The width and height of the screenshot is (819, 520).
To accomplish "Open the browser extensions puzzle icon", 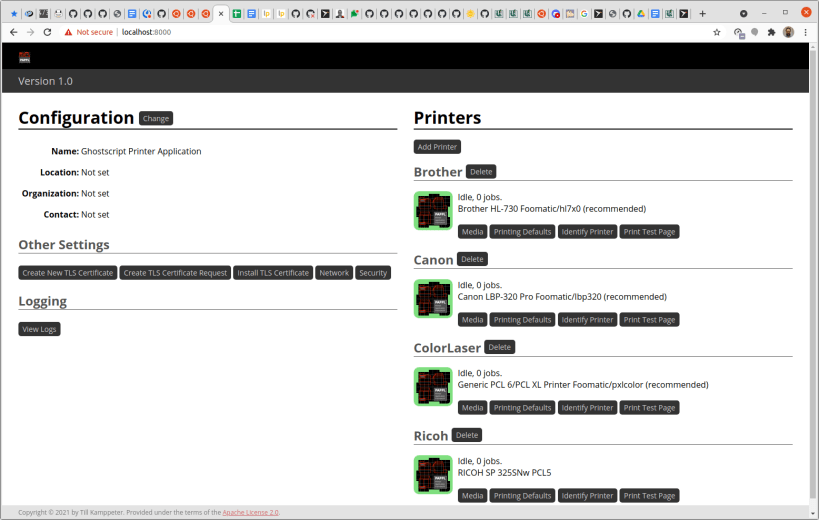I will 771,32.
